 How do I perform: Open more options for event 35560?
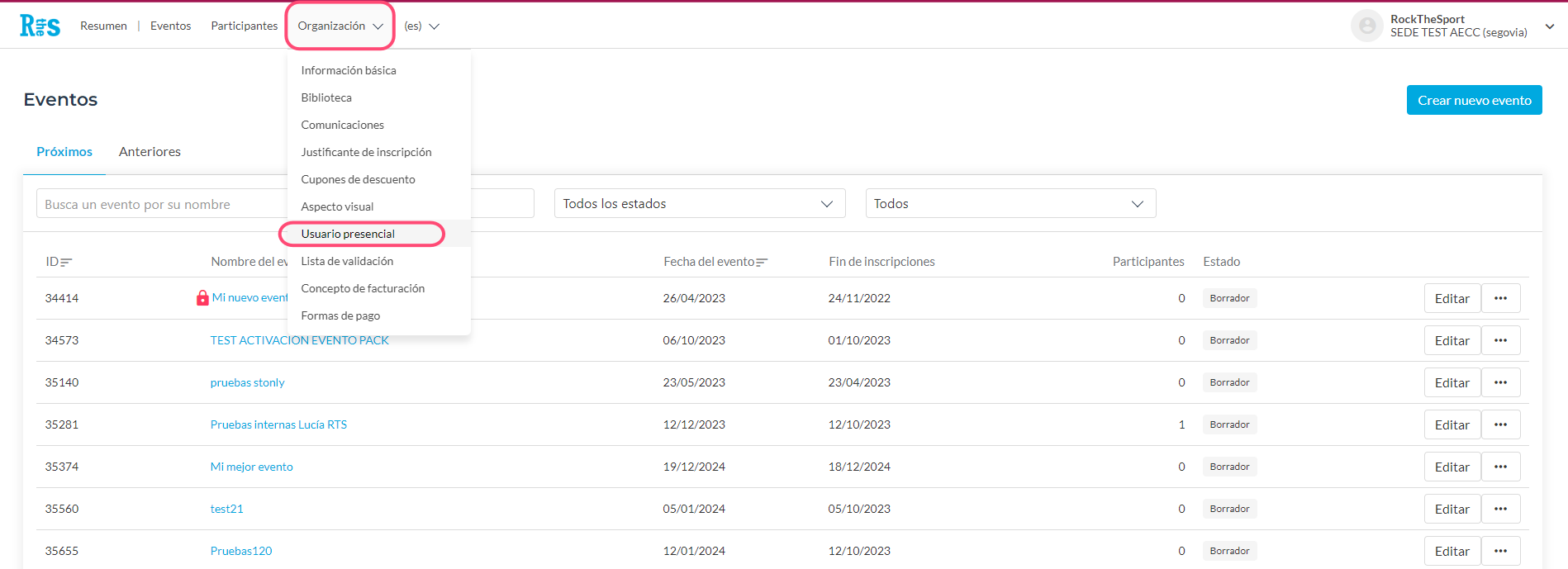pyautogui.click(x=1500, y=509)
